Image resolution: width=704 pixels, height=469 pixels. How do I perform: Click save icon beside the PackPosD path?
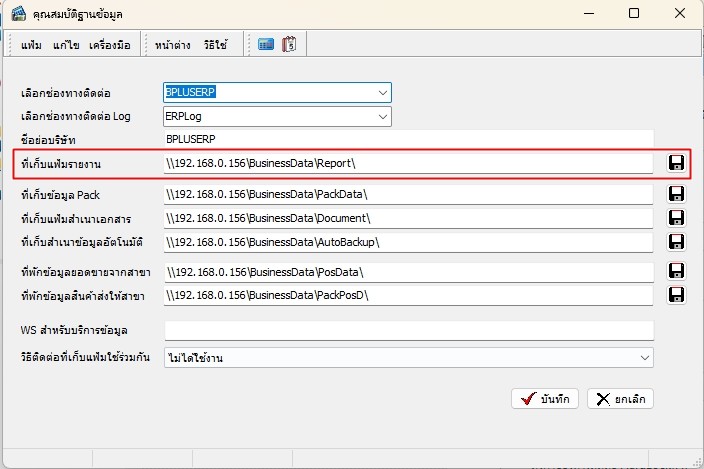click(x=676, y=294)
